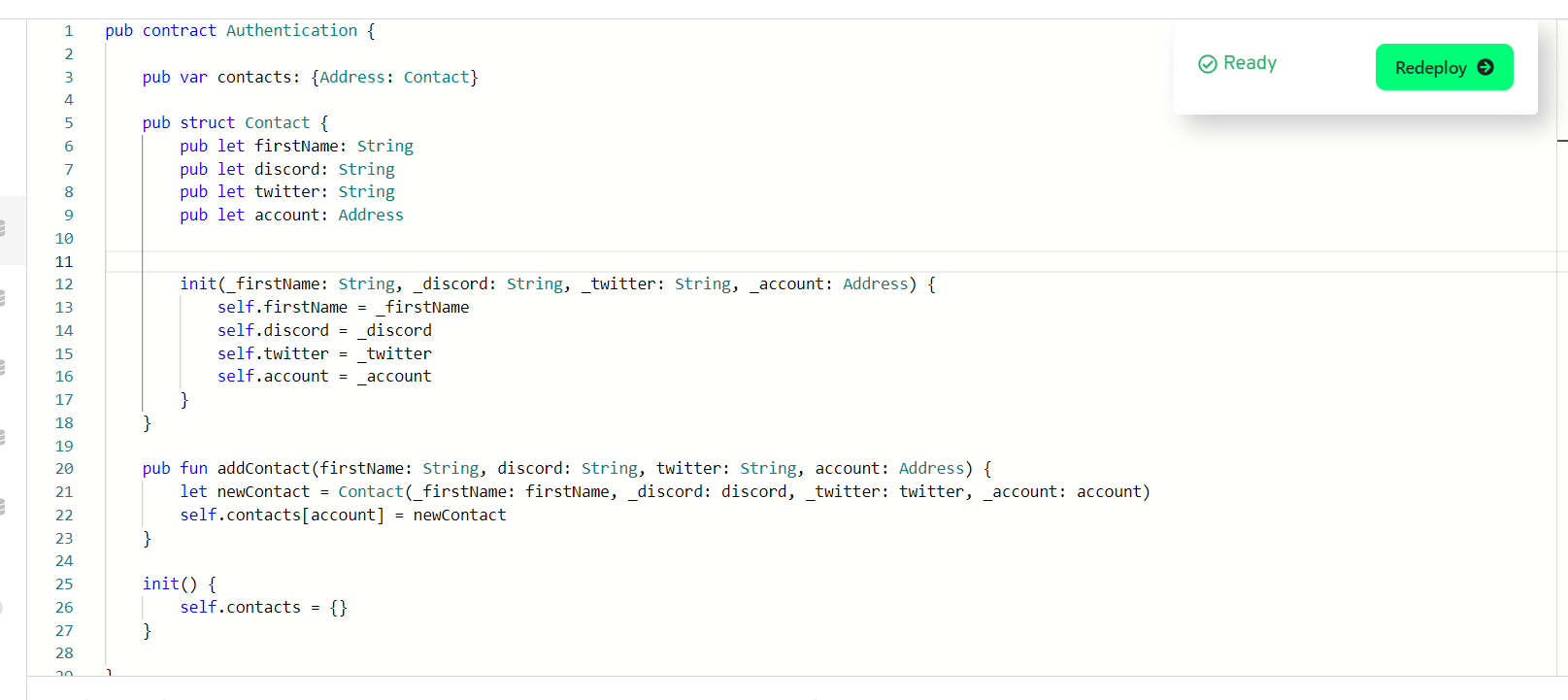Viewport: 1568px width, 700px height.
Task: Click line number 28 in the gutter
Action: click(64, 653)
